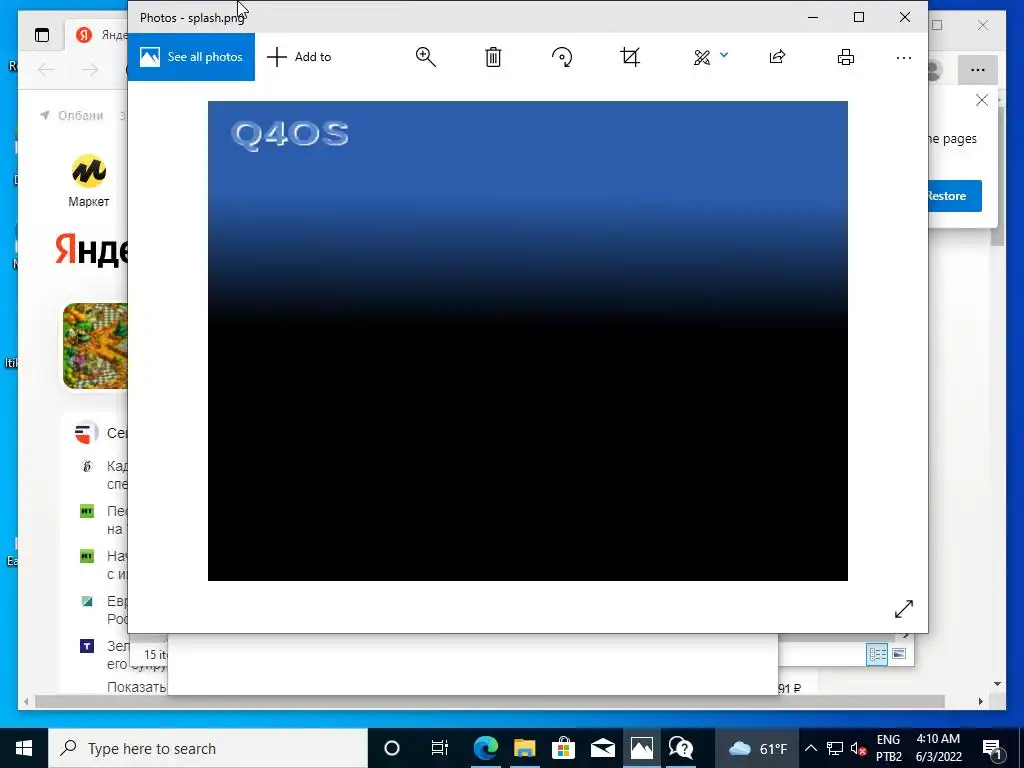Click the browser Back arrow
Image resolution: width=1024 pixels, height=768 pixels.
[x=46, y=70]
